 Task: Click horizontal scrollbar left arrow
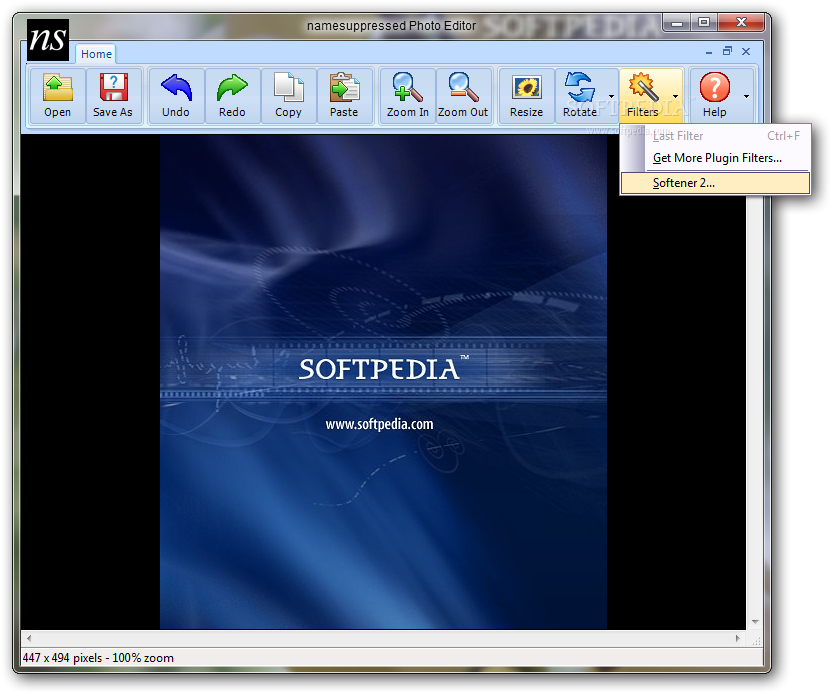pyautogui.click(x=29, y=638)
